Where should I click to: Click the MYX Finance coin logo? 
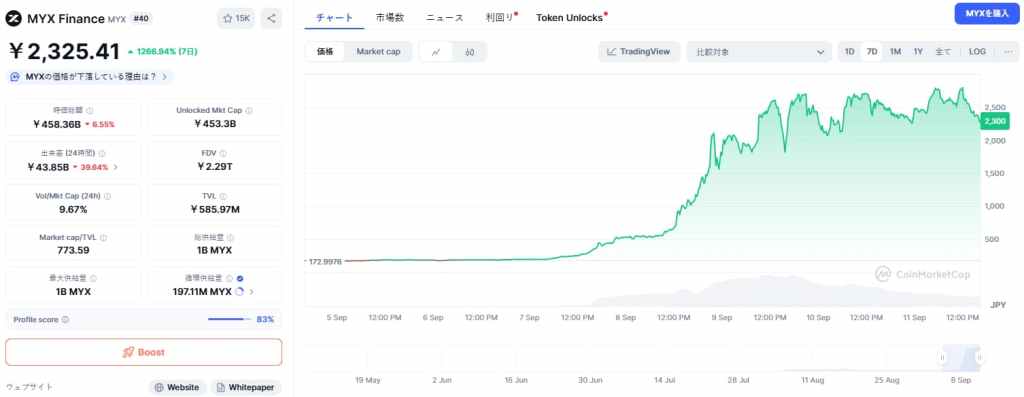tap(14, 18)
